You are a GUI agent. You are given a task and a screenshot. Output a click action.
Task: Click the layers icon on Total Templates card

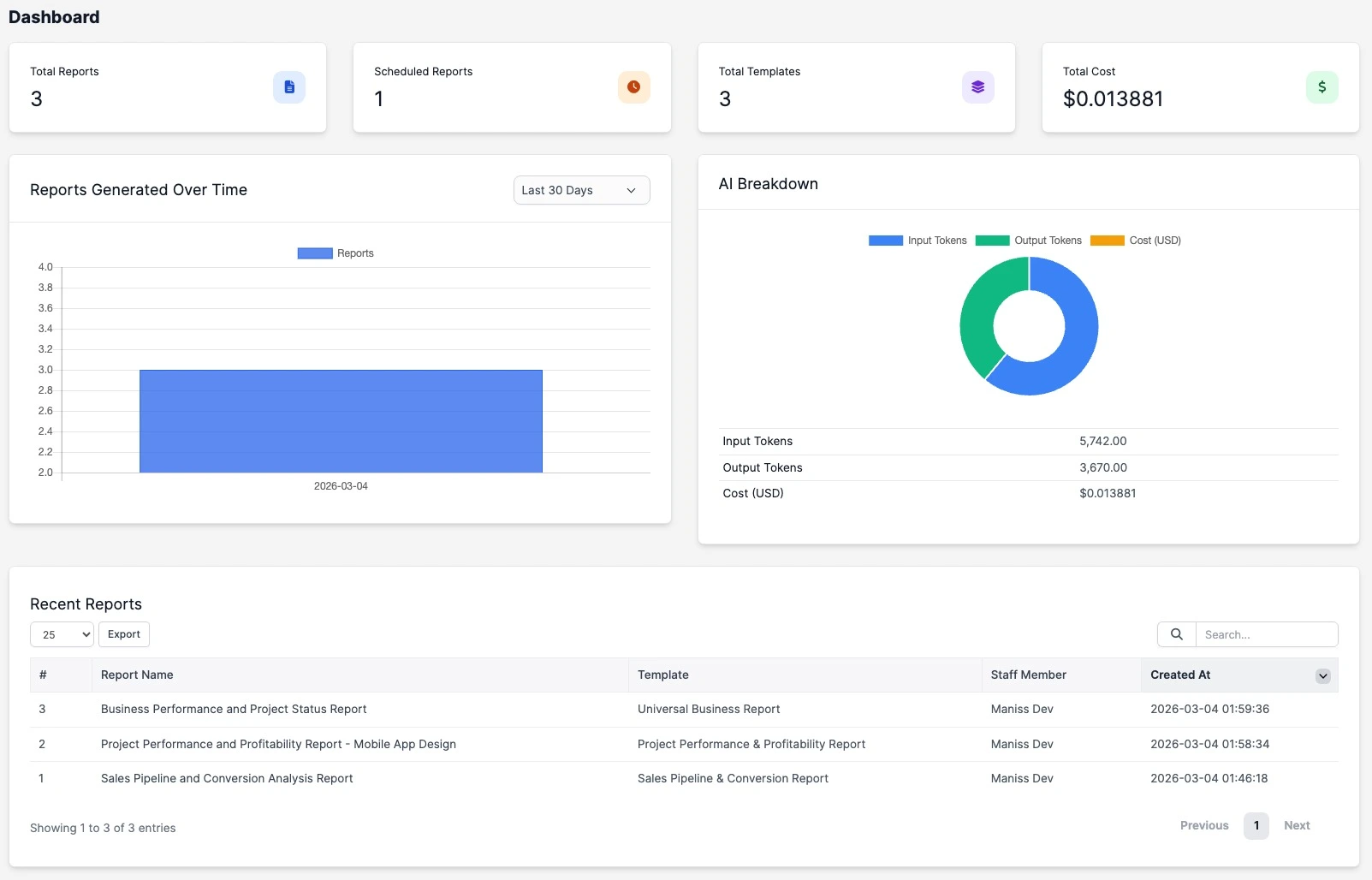tap(978, 86)
